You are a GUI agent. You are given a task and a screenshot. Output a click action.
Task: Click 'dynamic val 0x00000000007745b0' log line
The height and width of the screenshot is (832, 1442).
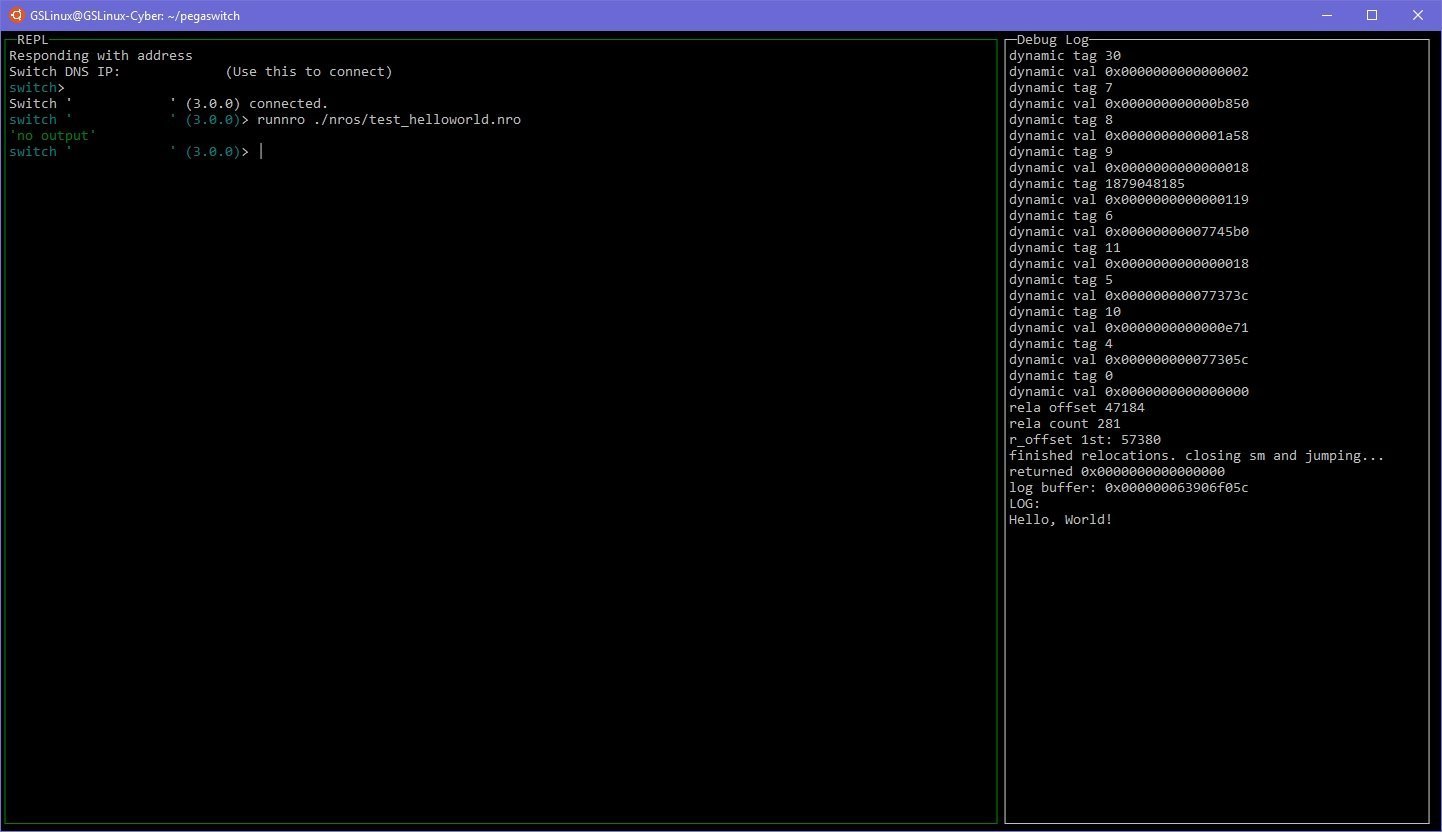coord(1129,232)
